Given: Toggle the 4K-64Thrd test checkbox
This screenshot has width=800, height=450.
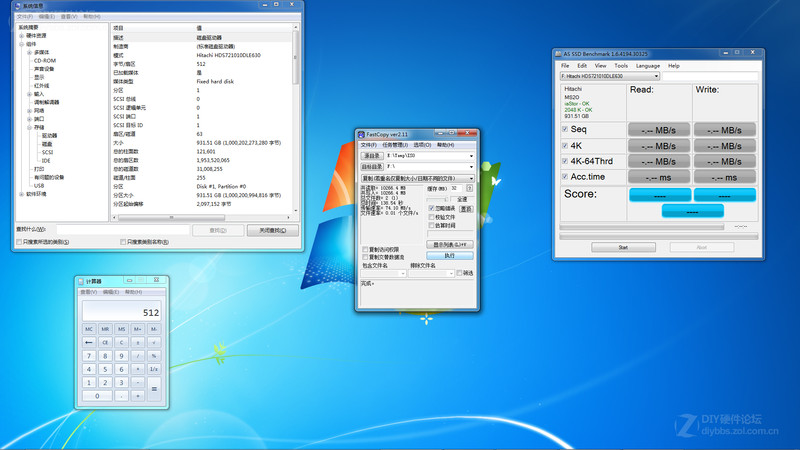Looking at the screenshot, I should click(565, 160).
